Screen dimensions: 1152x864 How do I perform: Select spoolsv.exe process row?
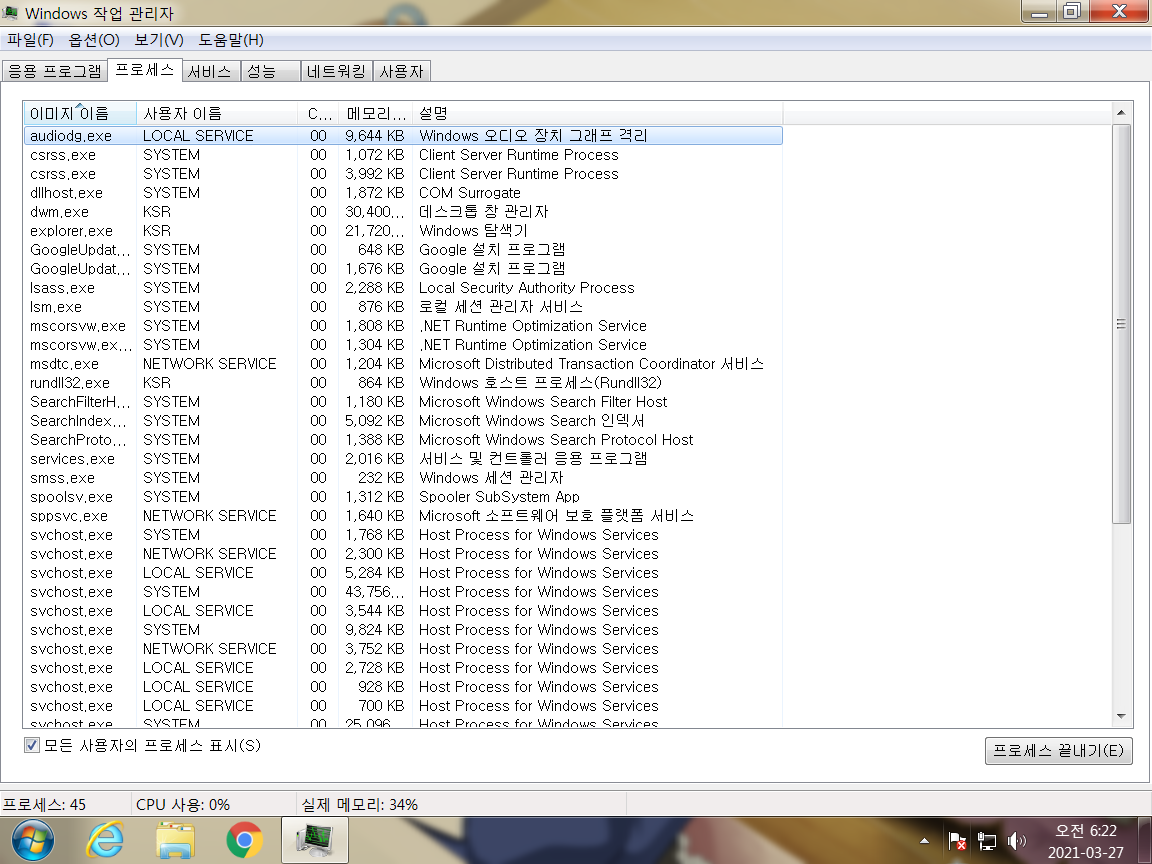(403, 497)
